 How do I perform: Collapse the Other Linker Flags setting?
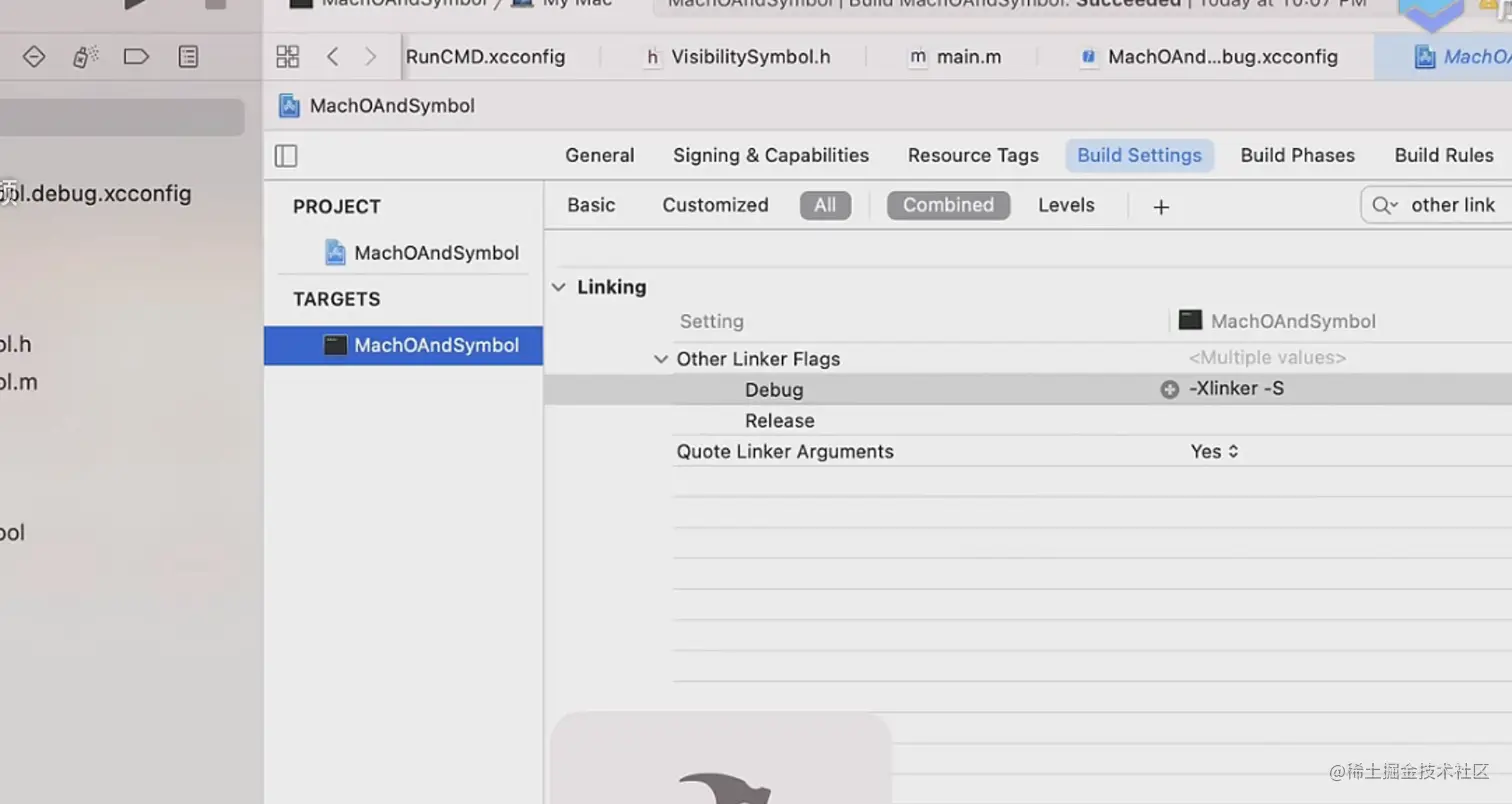tap(661, 359)
